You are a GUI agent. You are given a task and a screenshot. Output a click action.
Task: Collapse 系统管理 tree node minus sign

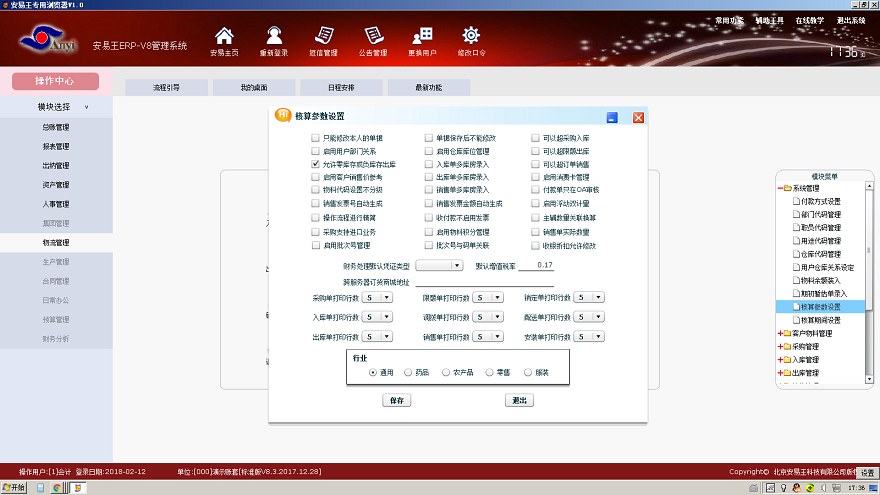pos(780,188)
